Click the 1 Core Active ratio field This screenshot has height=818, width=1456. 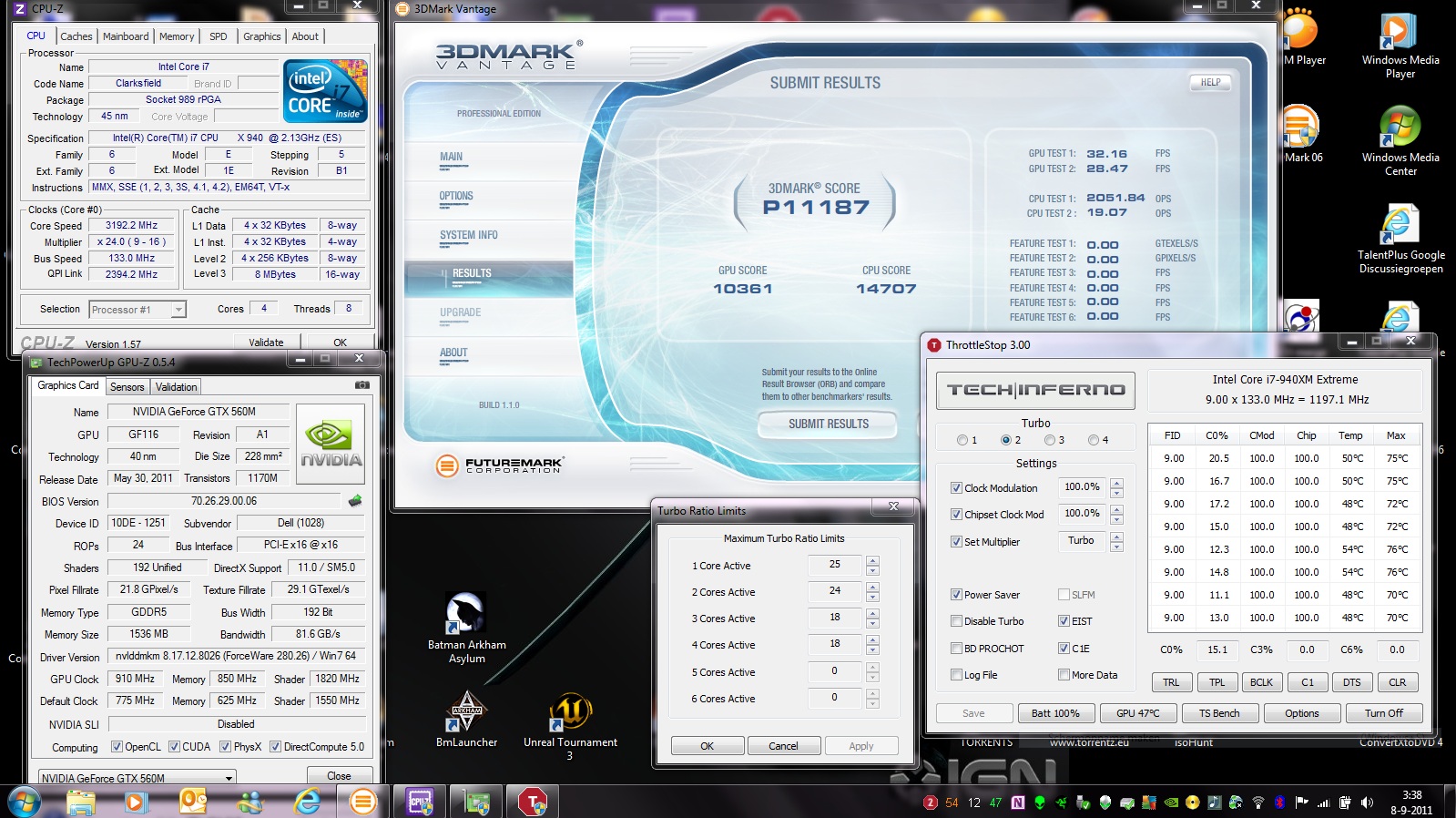tap(835, 565)
